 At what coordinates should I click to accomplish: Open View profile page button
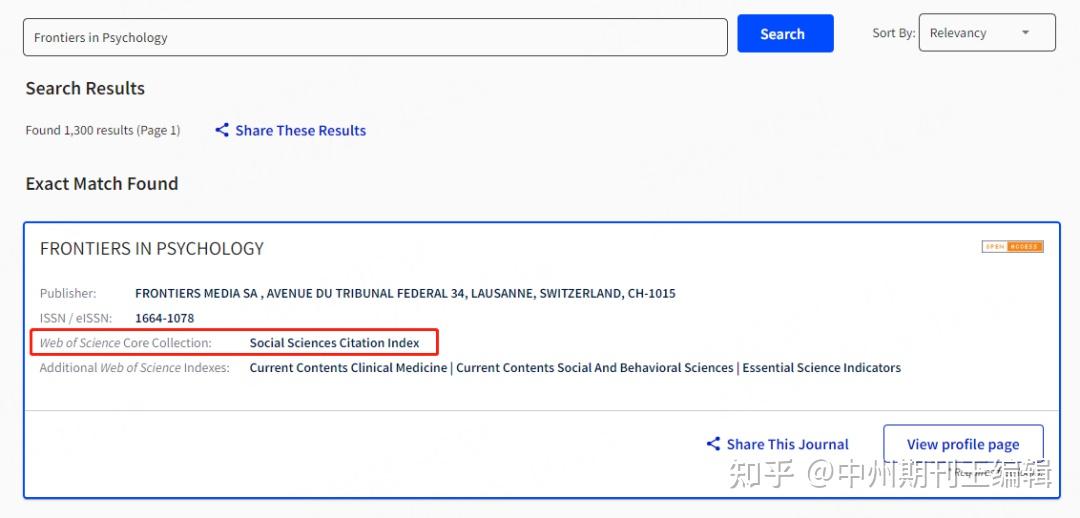(x=963, y=444)
